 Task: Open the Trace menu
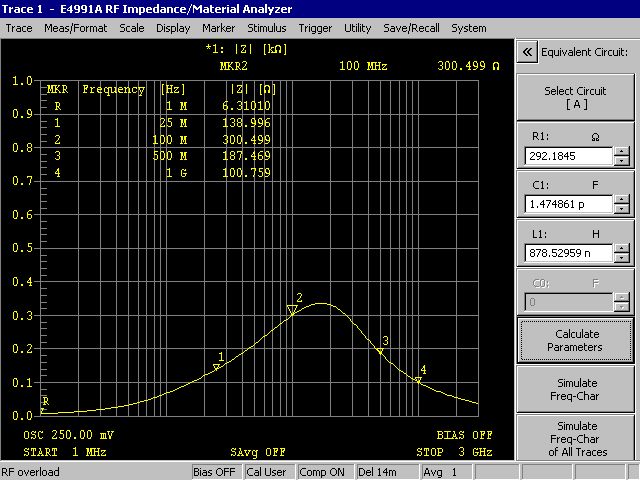pos(19,28)
